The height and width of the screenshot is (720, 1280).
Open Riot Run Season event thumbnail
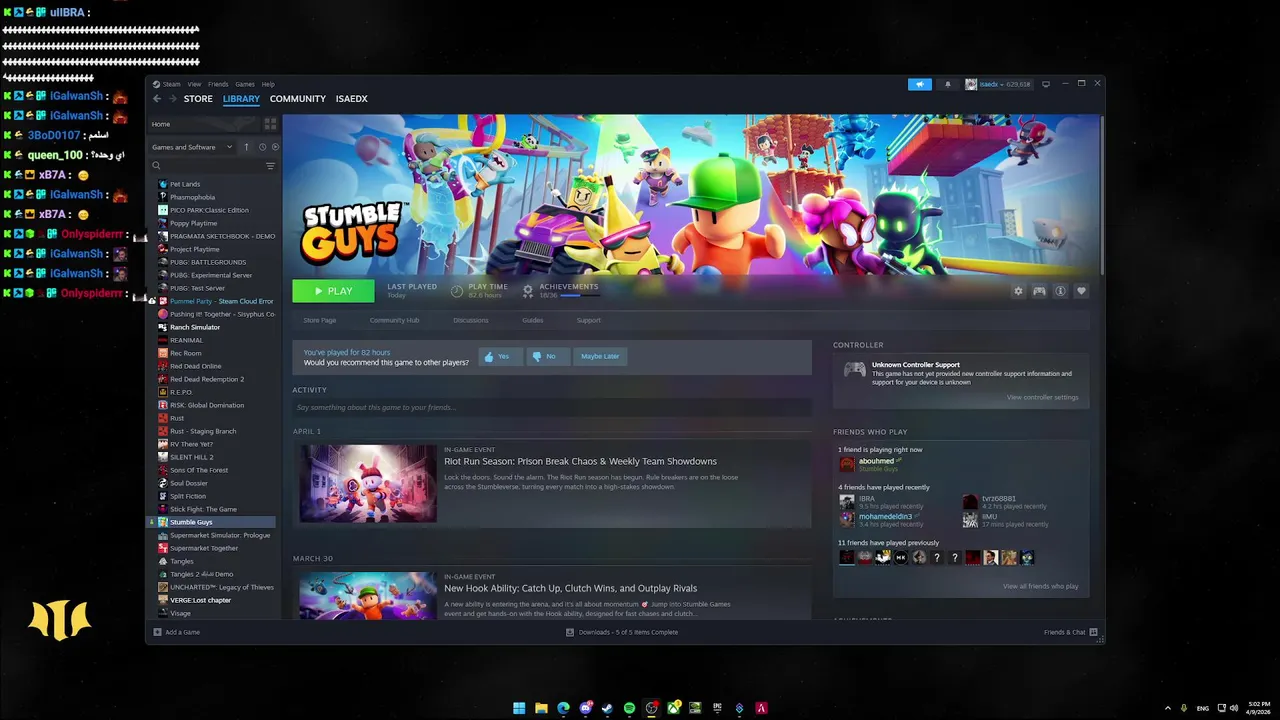(368, 484)
